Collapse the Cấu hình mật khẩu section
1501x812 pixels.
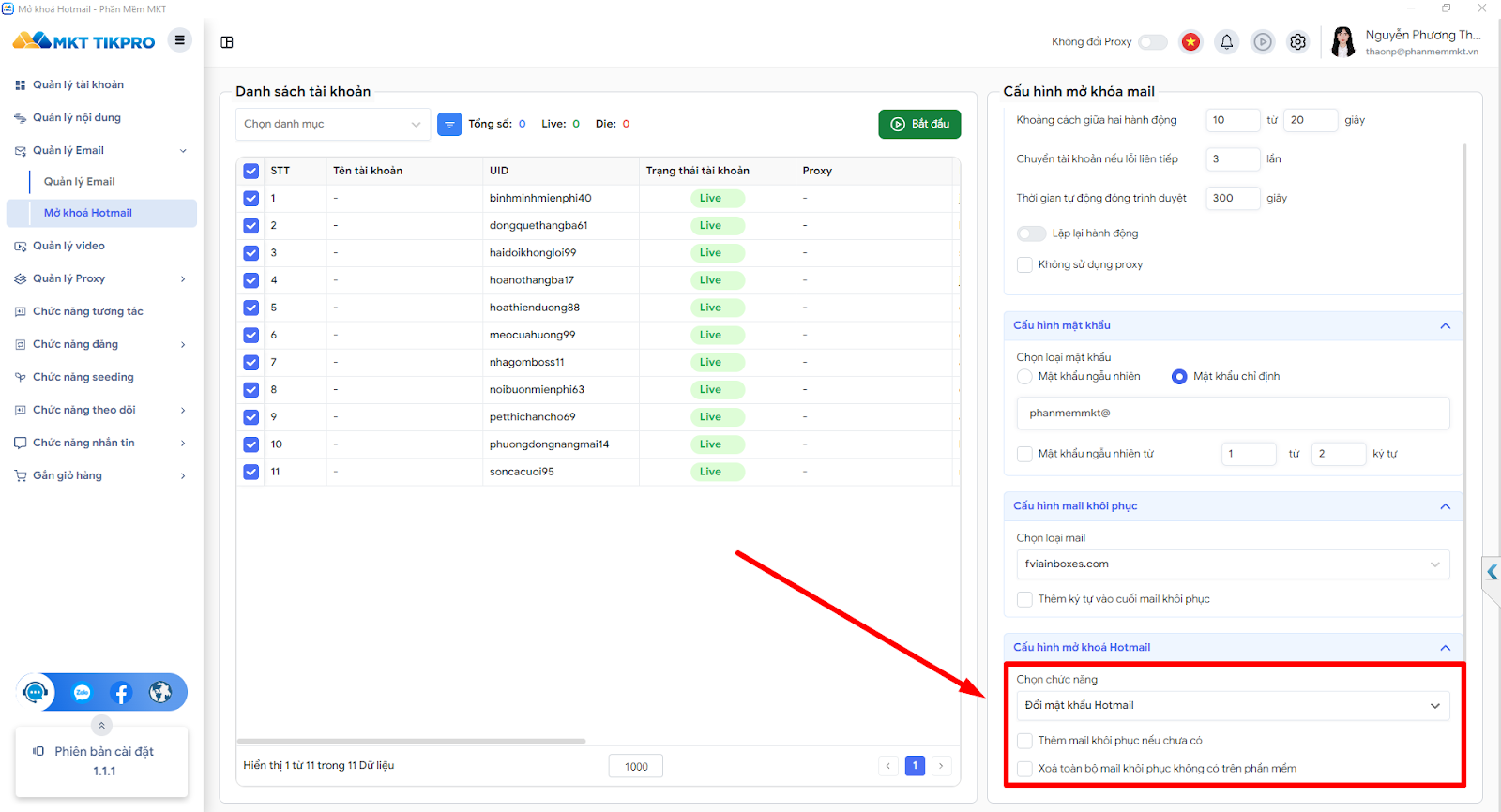pos(1445,326)
